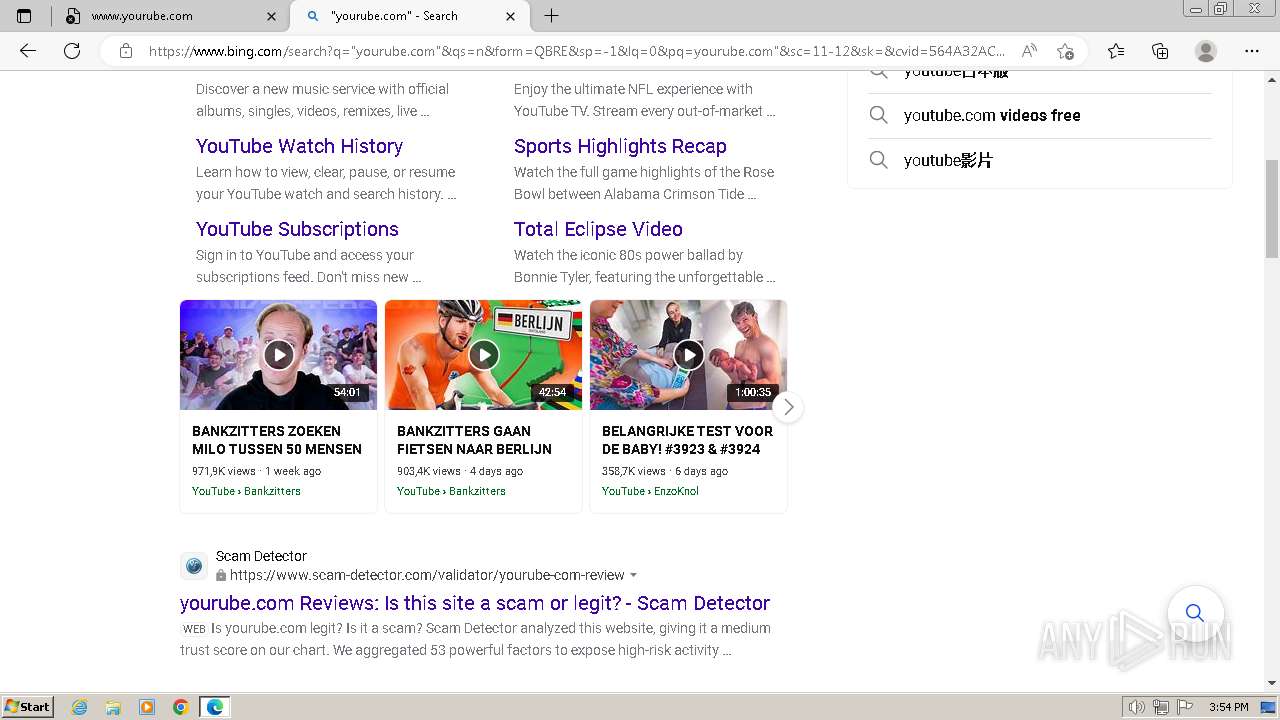Screen dimensions: 1280x720
Task: Select the "yourube.com" - Search tab
Action: 409,16
